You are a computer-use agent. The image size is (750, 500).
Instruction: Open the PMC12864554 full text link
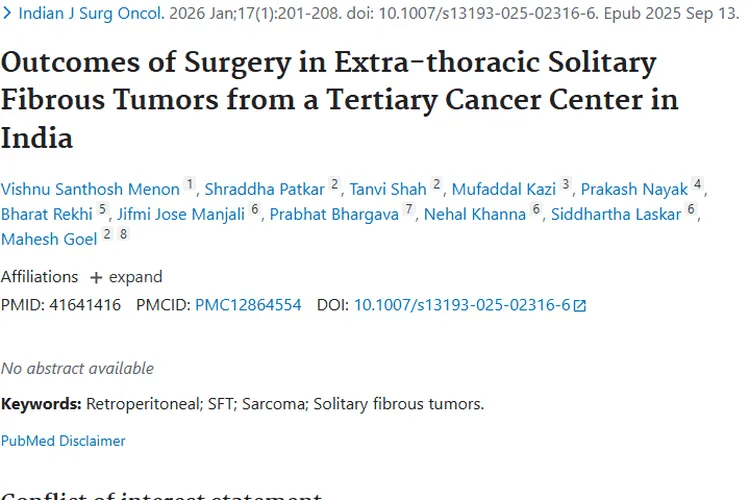pyautogui.click(x=248, y=305)
